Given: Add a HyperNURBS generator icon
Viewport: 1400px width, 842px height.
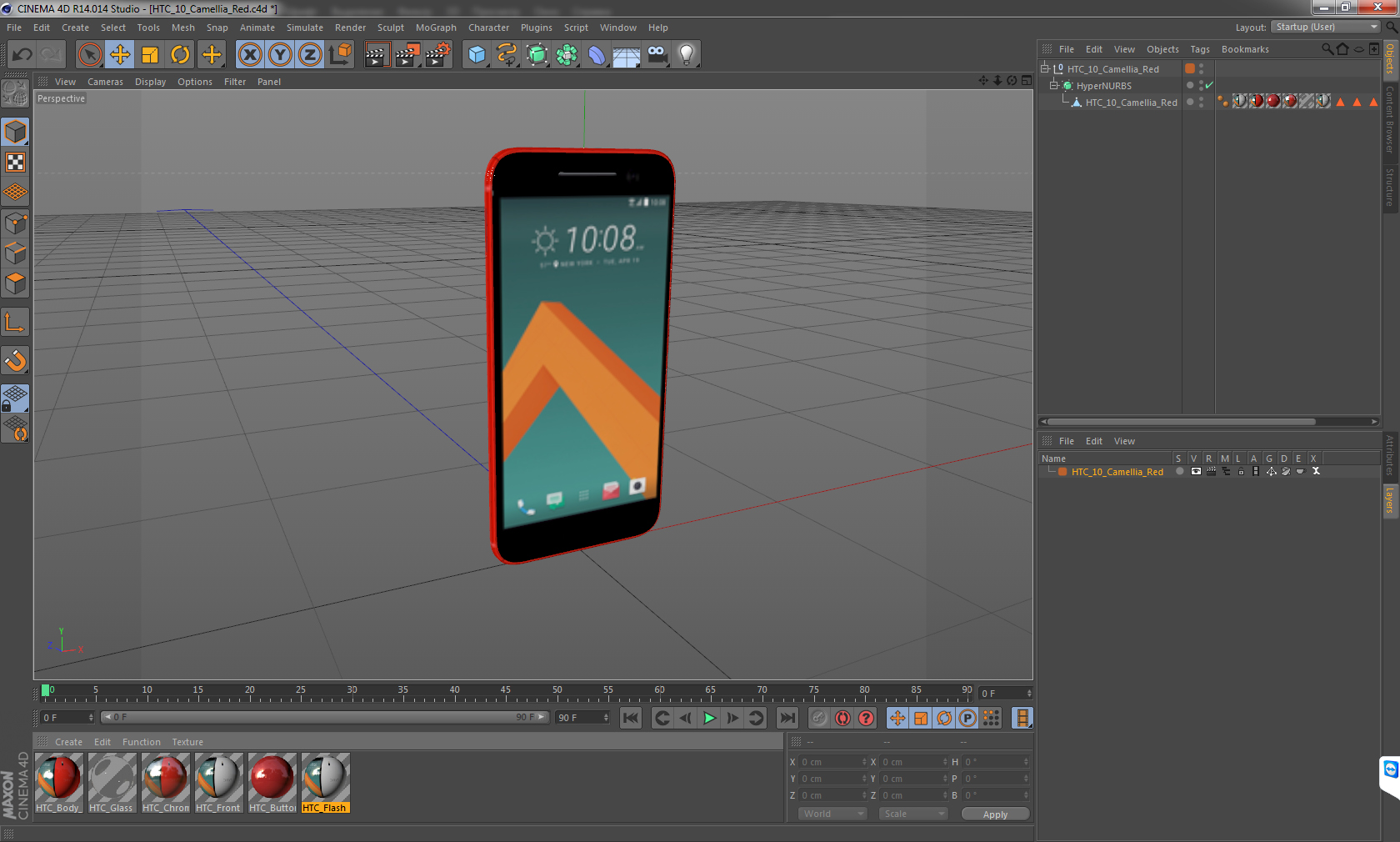Looking at the screenshot, I should click(537, 55).
